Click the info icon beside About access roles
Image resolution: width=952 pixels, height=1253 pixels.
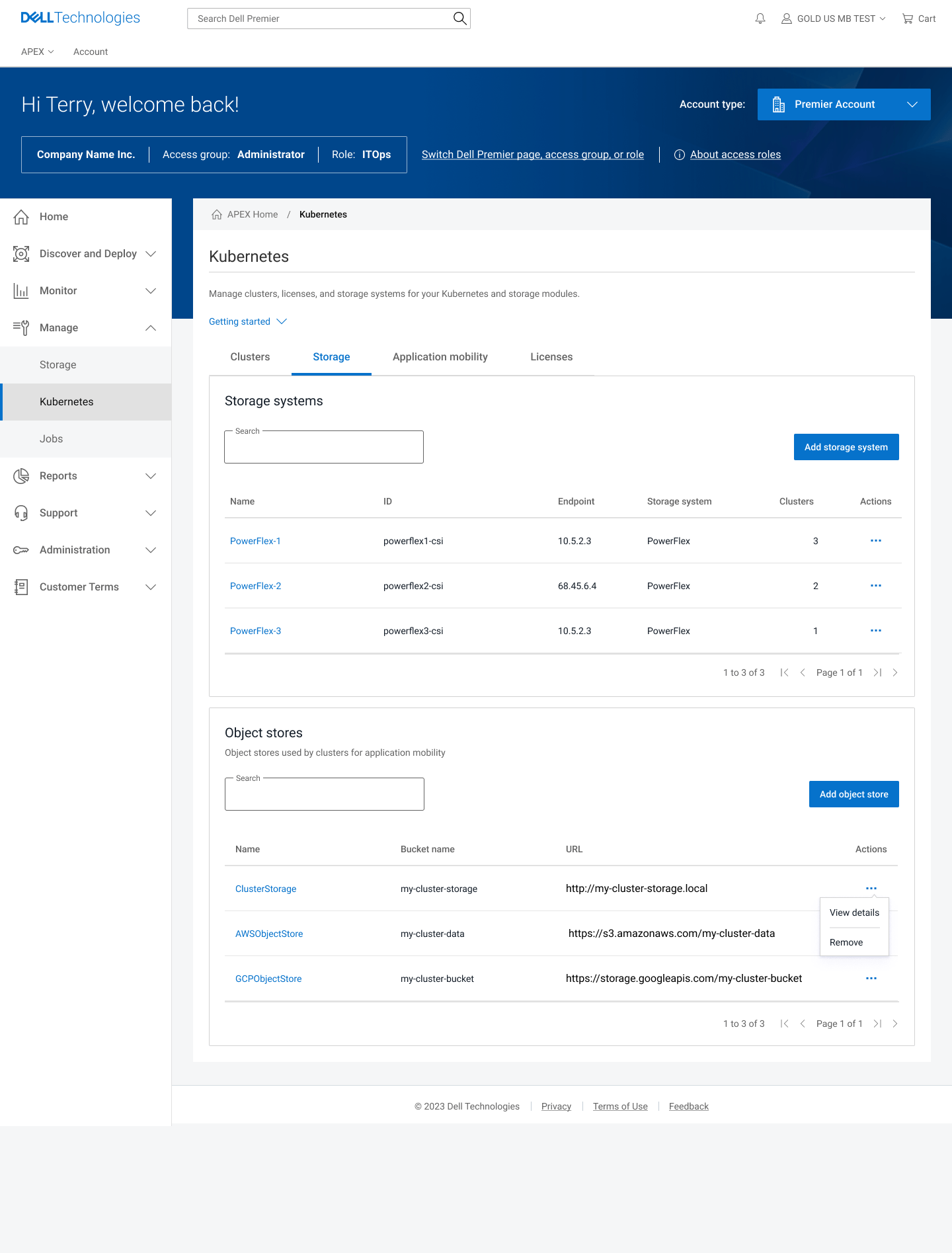(x=679, y=155)
